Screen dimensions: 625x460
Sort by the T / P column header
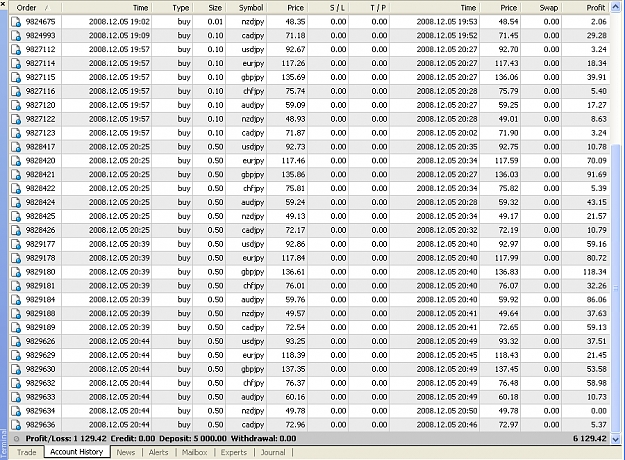click(369, 8)
